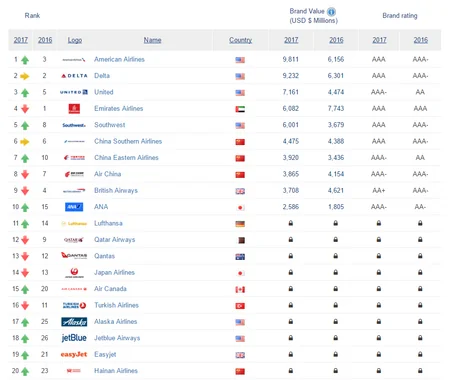Screen dimensions: 450x380
Task: Open the Southwest name link
Action: (x=110, y=125)
